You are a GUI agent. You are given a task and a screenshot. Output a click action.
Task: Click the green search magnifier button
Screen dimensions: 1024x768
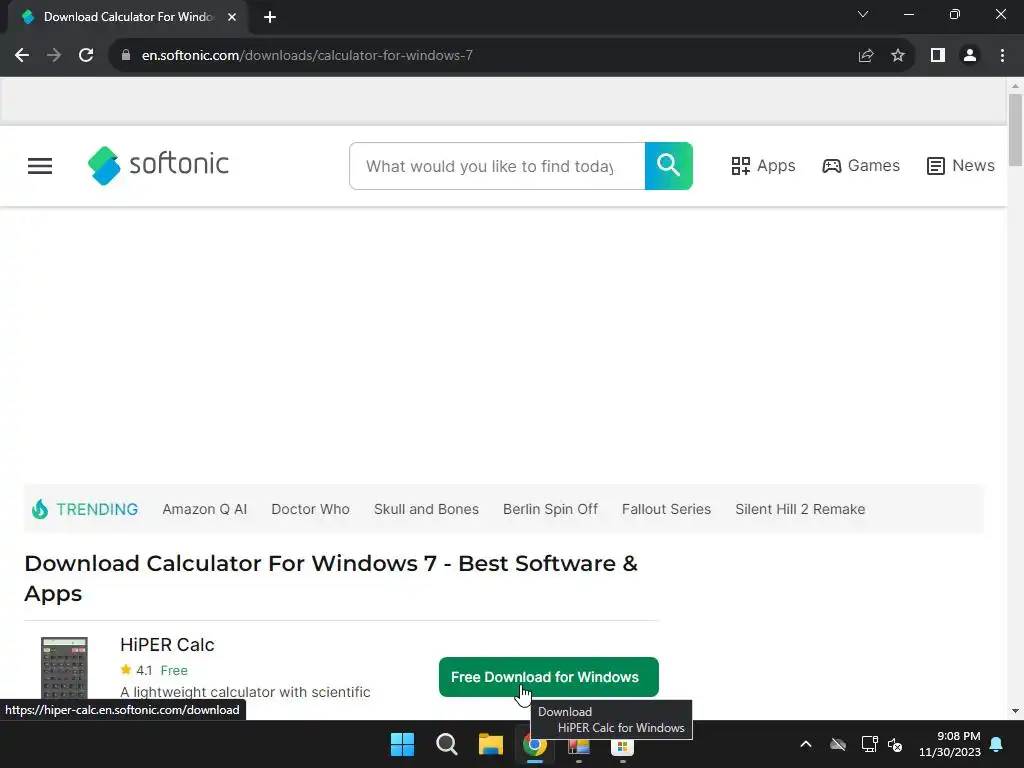tap(668, 166)
